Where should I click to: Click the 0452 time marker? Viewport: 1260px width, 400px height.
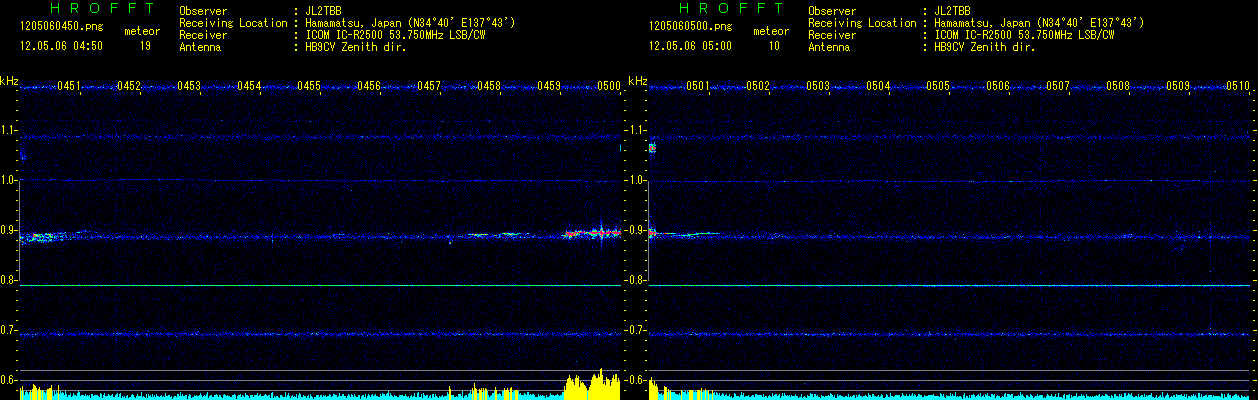point(129,87)
